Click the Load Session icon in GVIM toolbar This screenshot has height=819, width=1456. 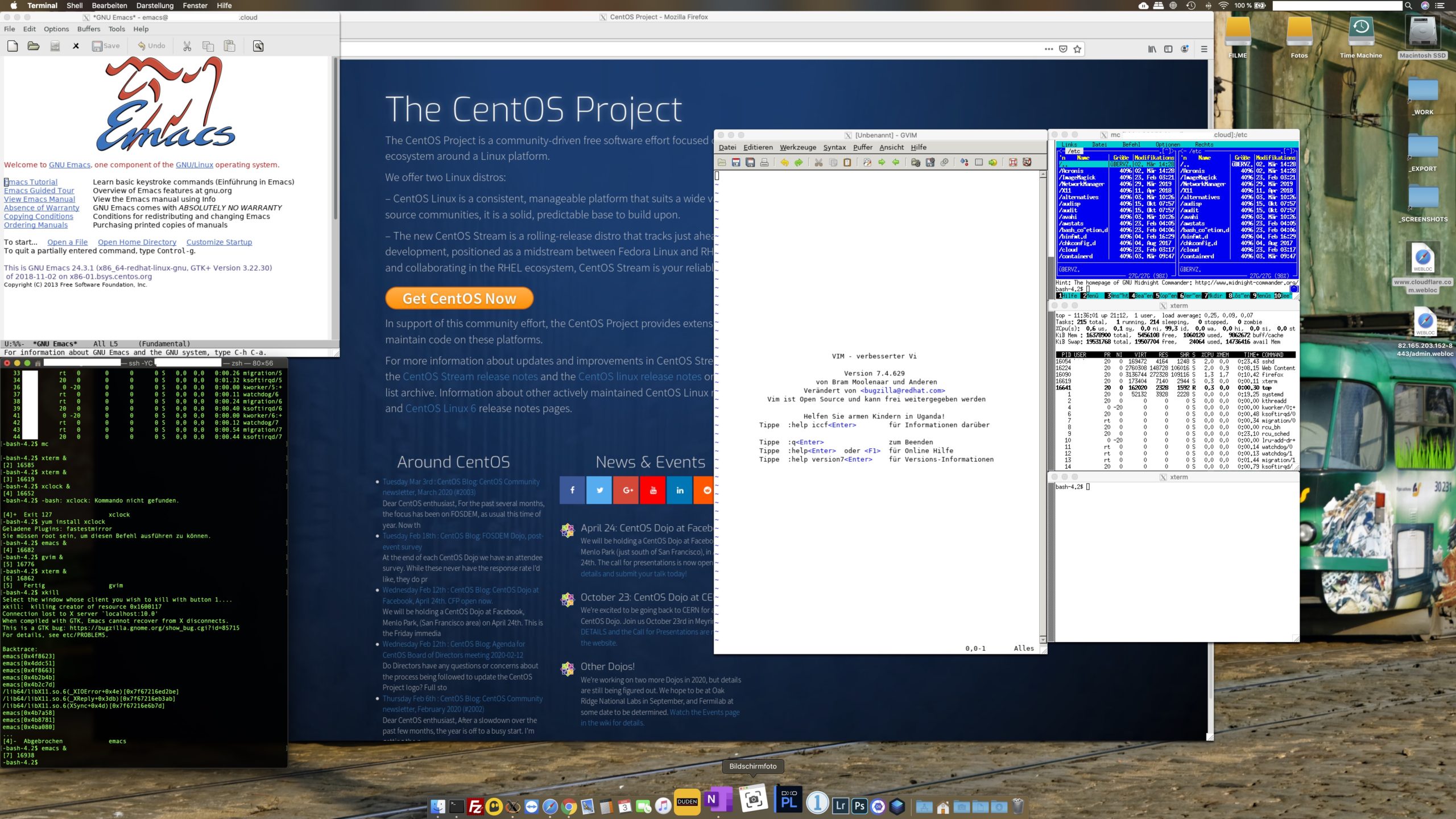point(916,163)
